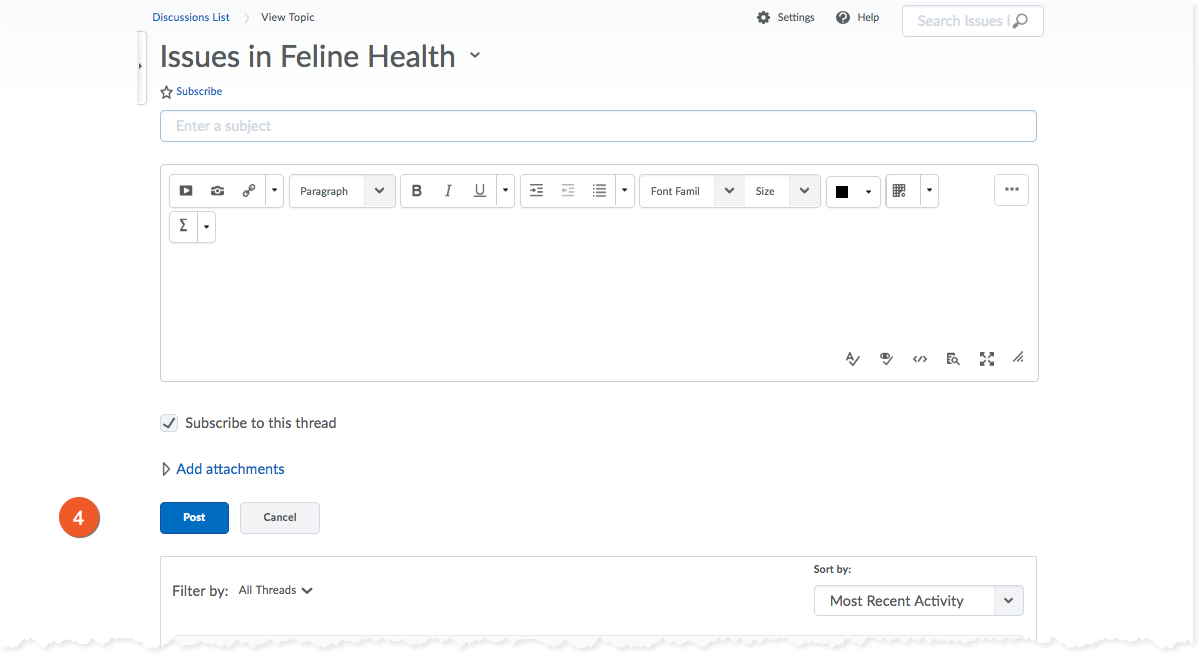Toggle bold formatting
This screenshot has width=1200, height=656.
point(417,191)
